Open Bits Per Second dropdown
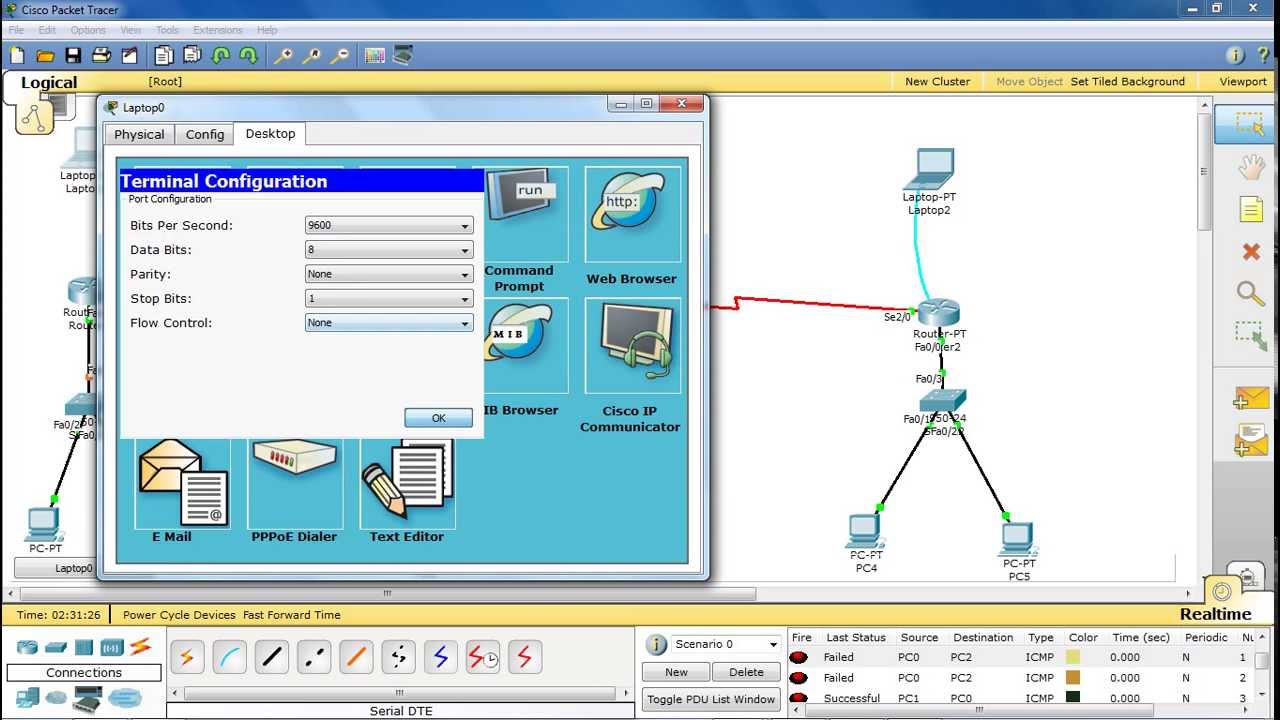 pyautogui.click(x=389, y=226)
